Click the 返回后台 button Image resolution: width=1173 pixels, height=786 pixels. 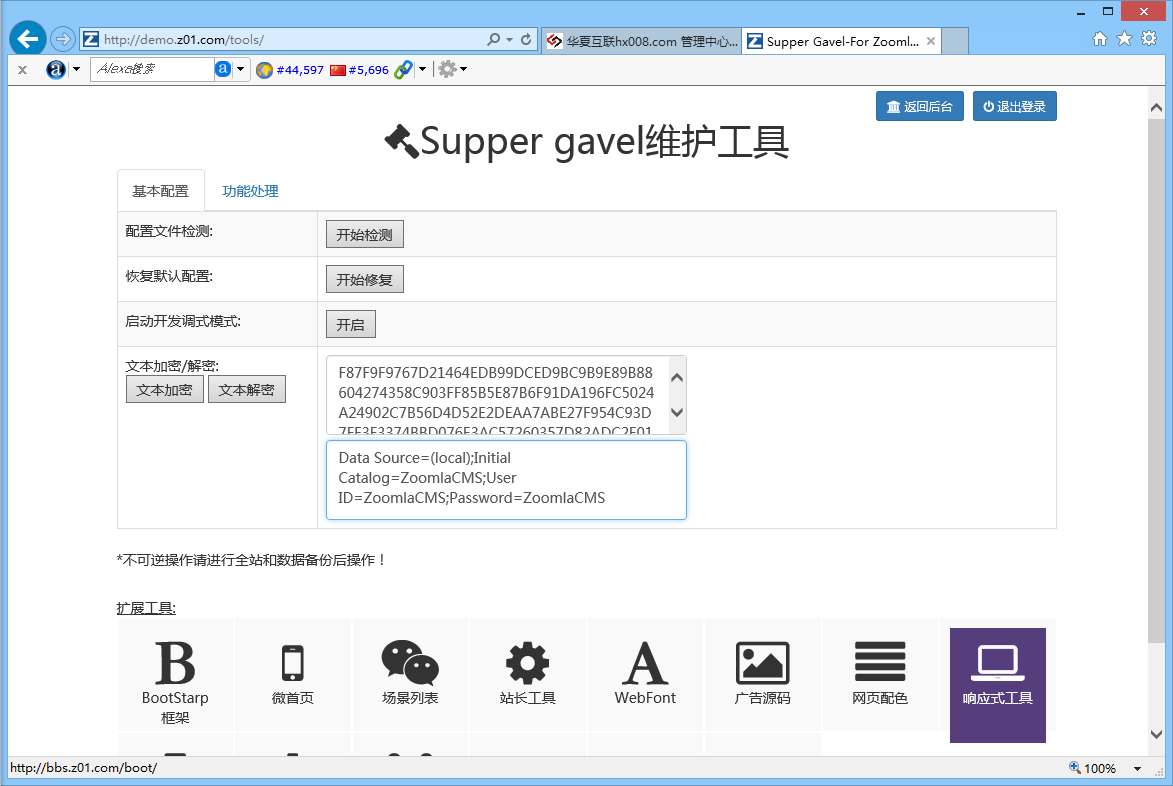(x=919, y=106)
